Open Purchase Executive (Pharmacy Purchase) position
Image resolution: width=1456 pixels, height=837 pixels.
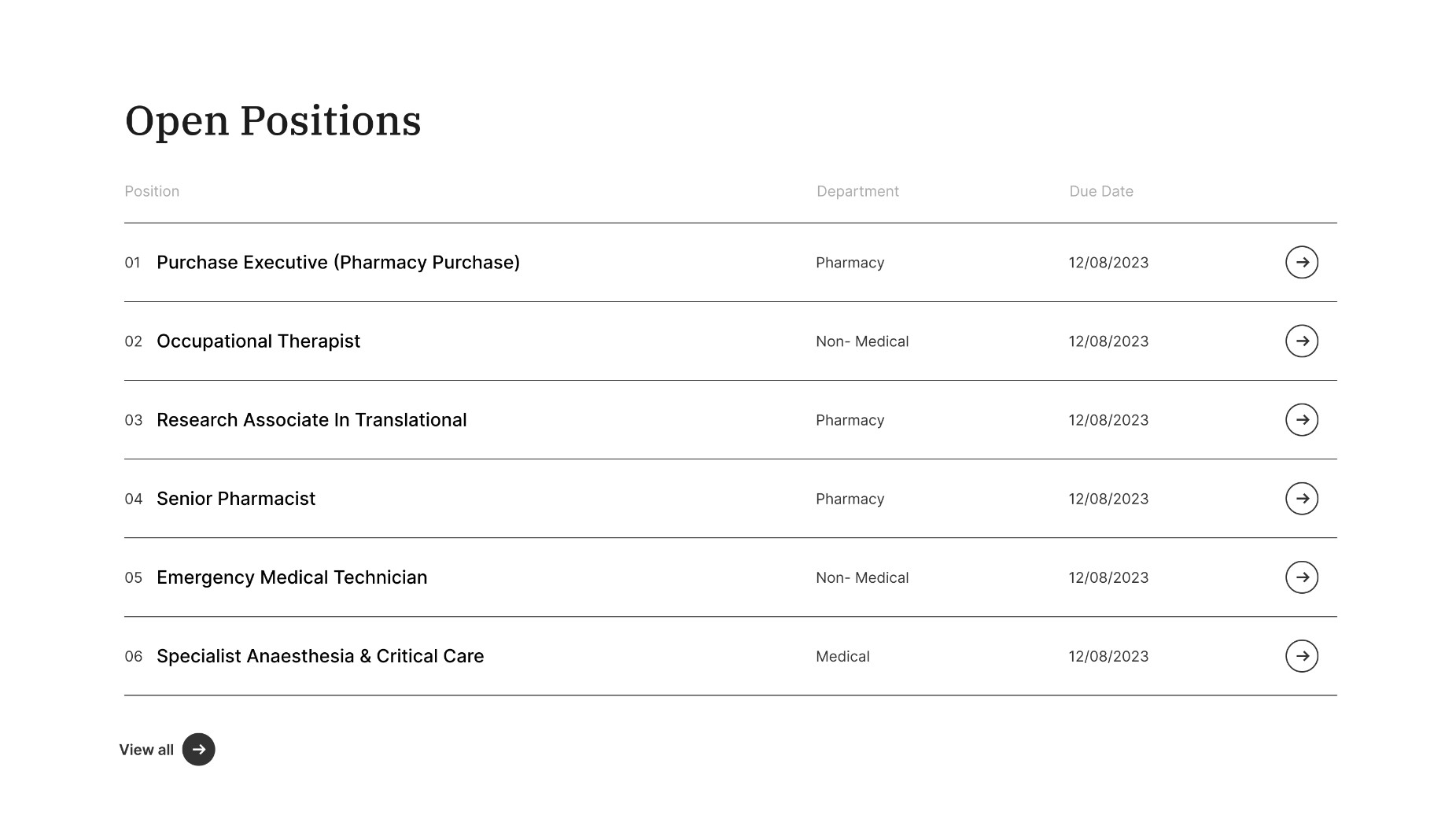tap(338, 262)
